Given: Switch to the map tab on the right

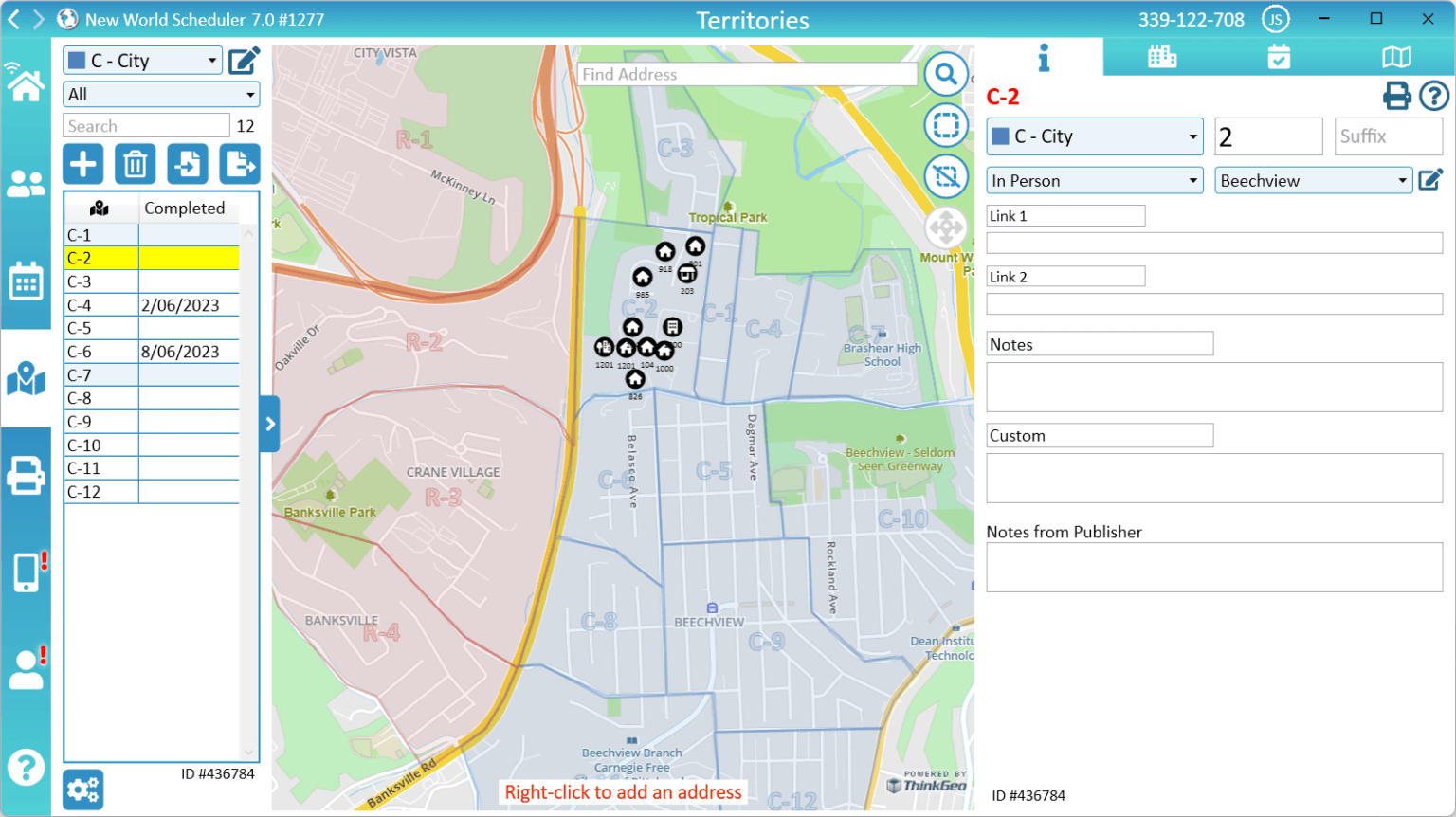Looking at the screenshot, I should point(1397,57).
